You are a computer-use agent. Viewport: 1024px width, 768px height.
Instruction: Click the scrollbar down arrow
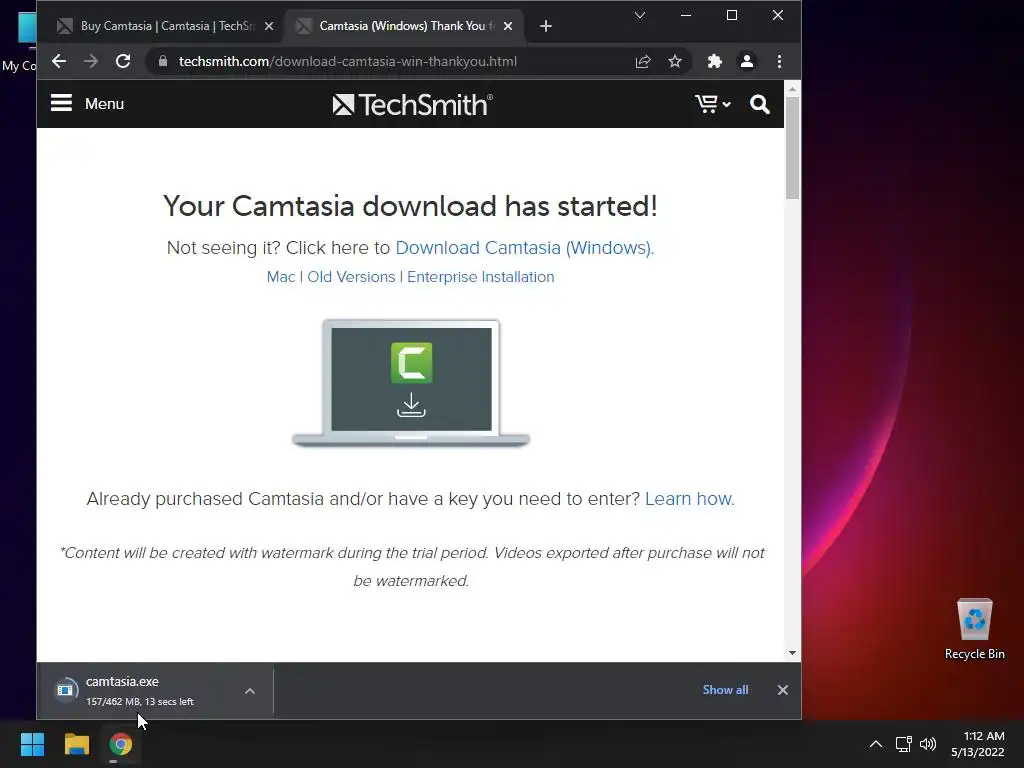tap(792, 652)
